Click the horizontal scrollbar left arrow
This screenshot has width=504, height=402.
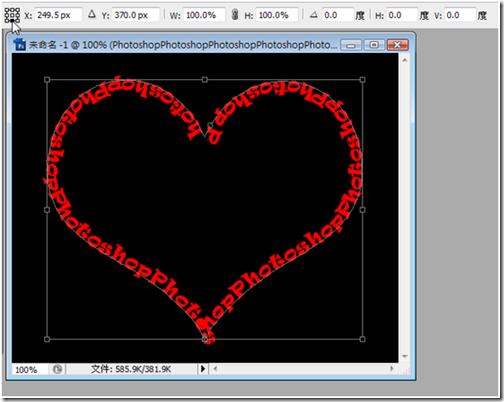tap(215, 369)
